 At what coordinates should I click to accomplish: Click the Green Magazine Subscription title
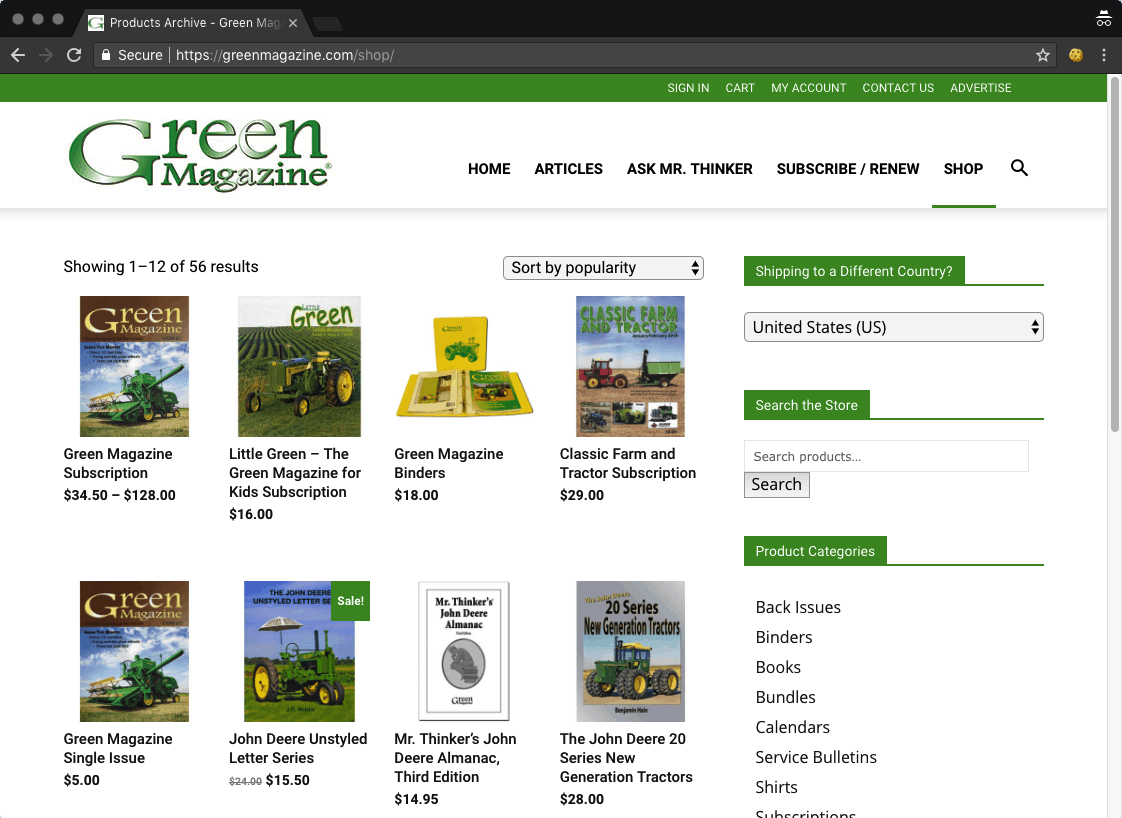point(118,463)
